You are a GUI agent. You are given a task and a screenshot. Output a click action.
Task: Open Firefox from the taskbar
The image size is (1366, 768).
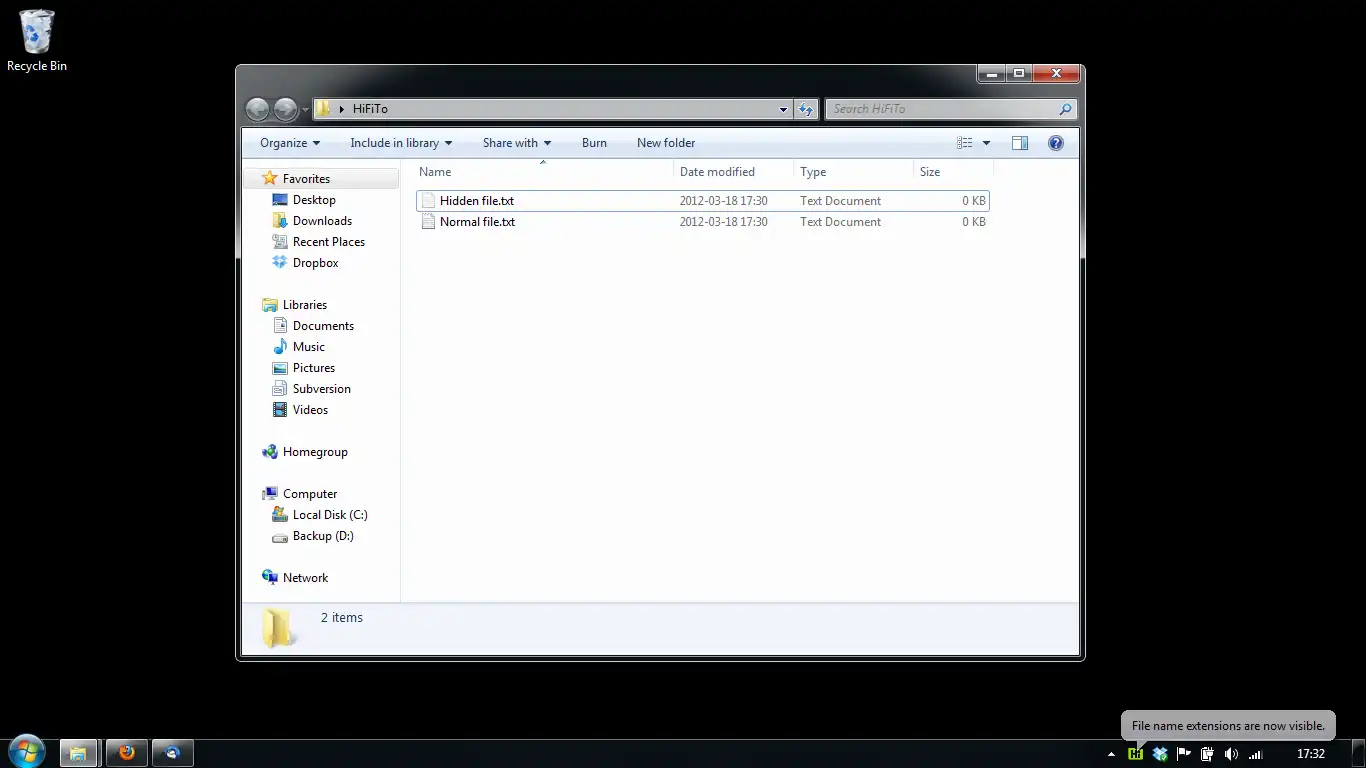click(126, 753)
